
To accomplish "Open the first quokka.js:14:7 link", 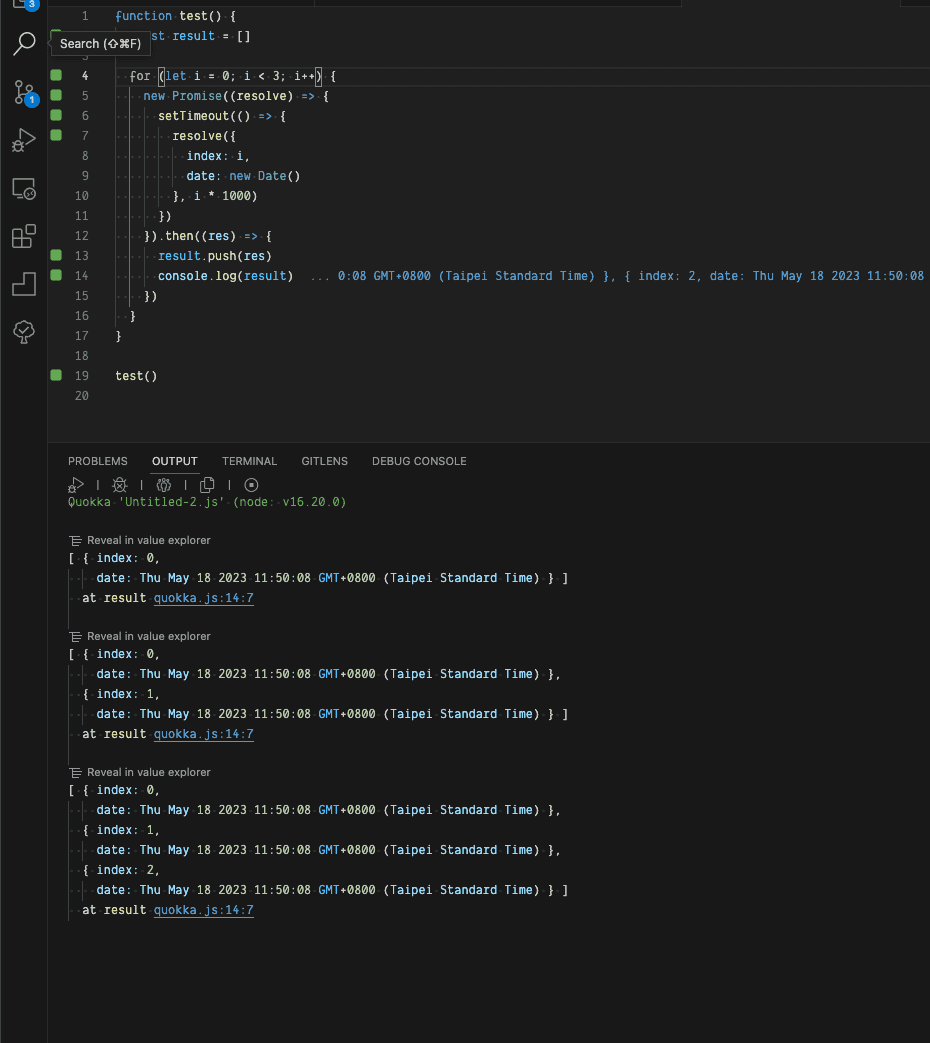I will pos(204,597).
